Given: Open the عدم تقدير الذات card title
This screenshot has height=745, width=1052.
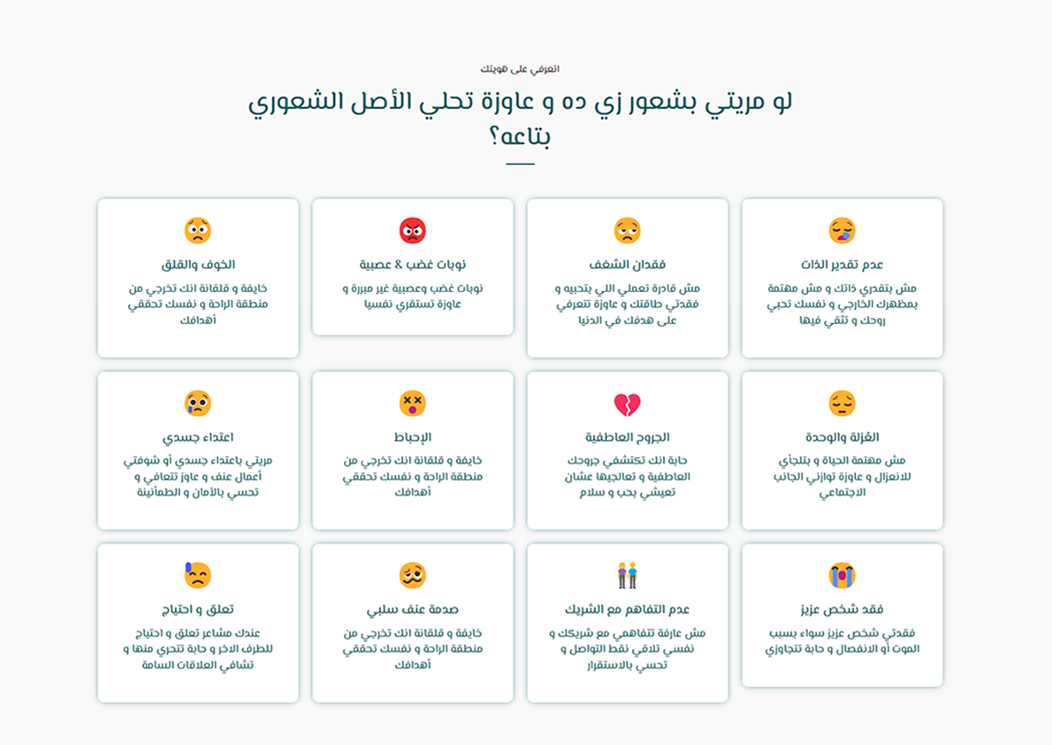Looking at the screenshot, I should (x=842, y=265).
